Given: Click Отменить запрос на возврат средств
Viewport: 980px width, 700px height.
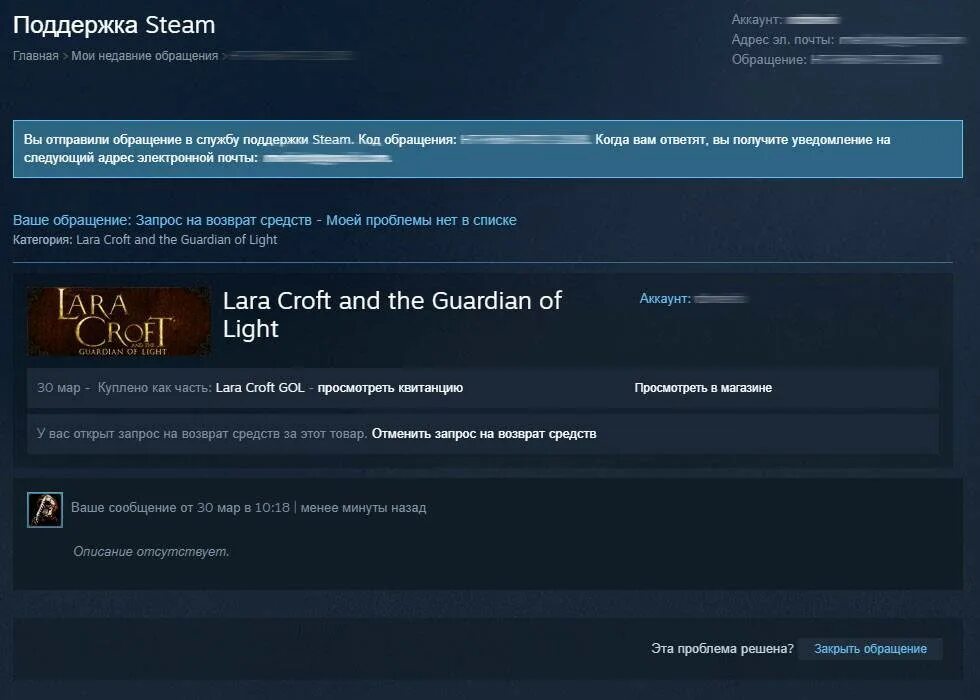Looking at the screenshot, I should click(x=484, y=434).
